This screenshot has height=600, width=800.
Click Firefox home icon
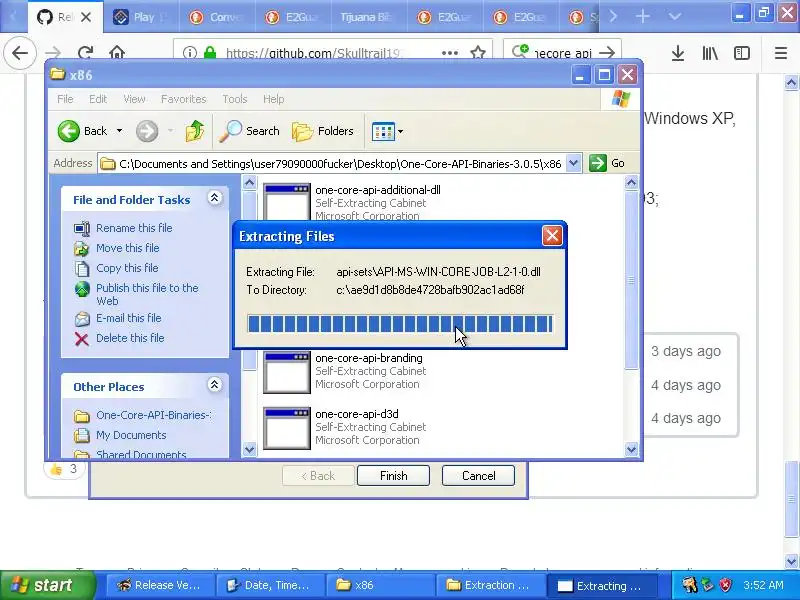117,53
